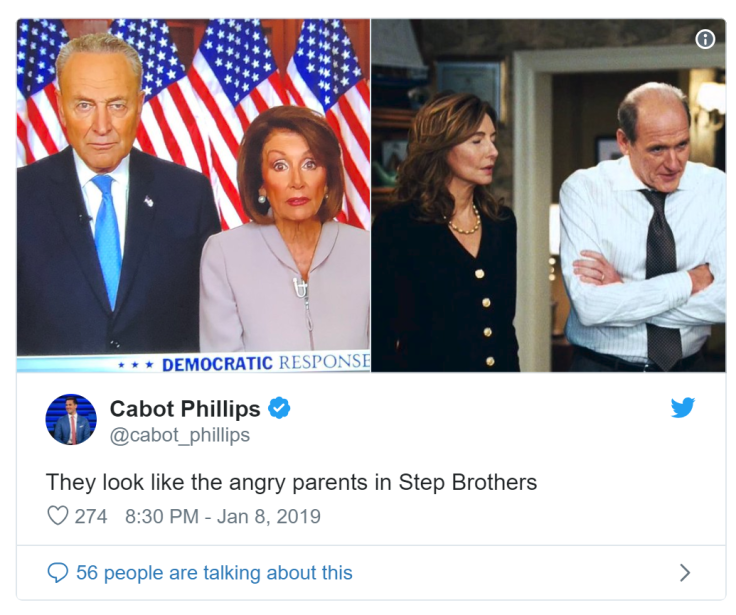Open the 8:30 PM tweet time link

[x=162, y=516]
